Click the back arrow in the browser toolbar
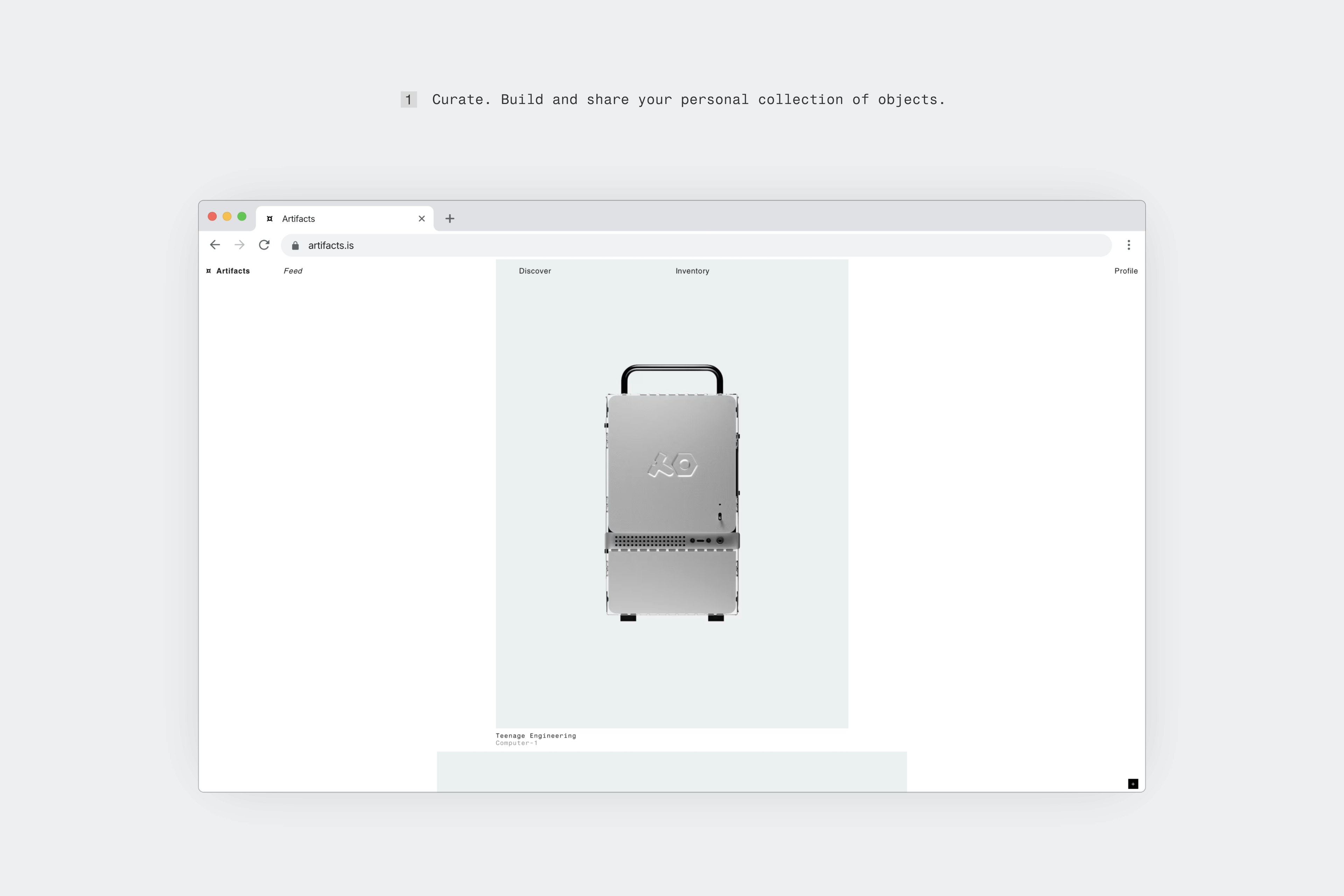This screenshot has height=896, width=1344. click(214, 245)
